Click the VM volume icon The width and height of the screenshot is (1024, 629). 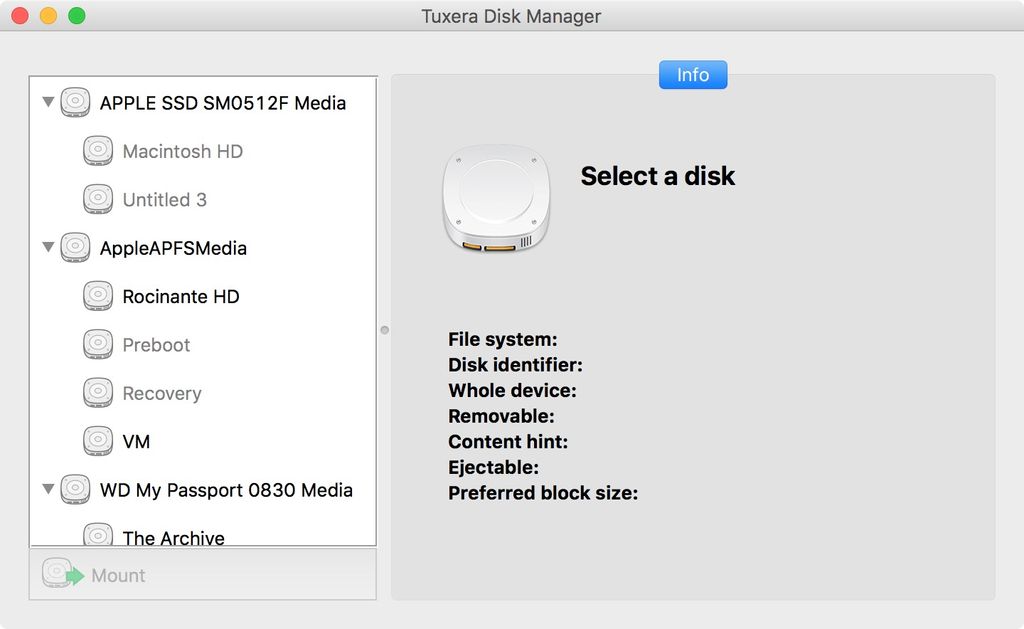(x=98, y=441)
